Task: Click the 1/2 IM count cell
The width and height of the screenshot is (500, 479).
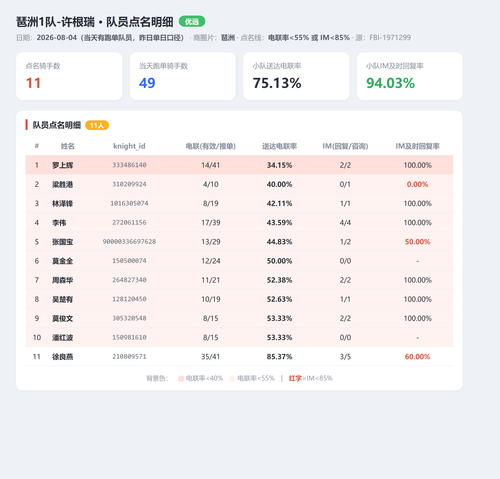Action: point(345,242)
